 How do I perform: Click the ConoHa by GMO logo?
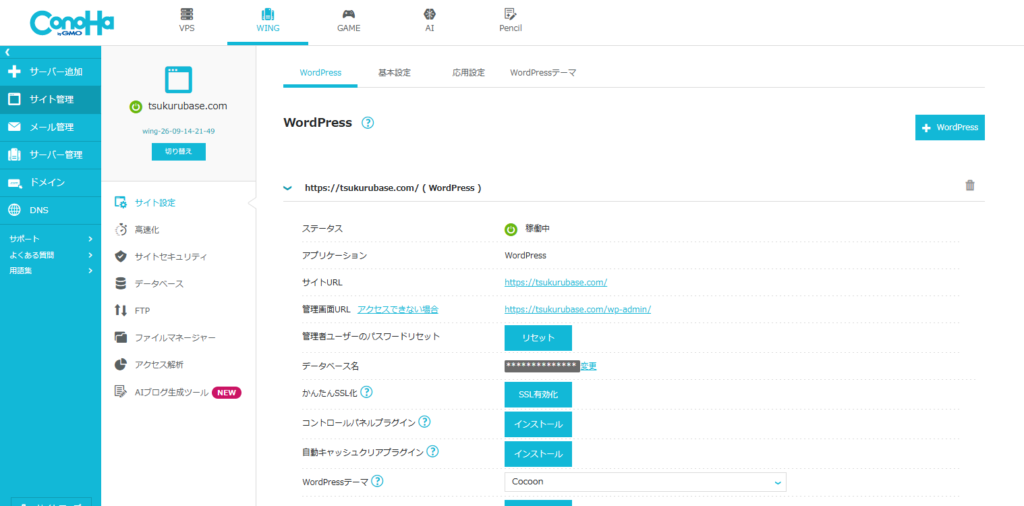[x=72, y=23]
